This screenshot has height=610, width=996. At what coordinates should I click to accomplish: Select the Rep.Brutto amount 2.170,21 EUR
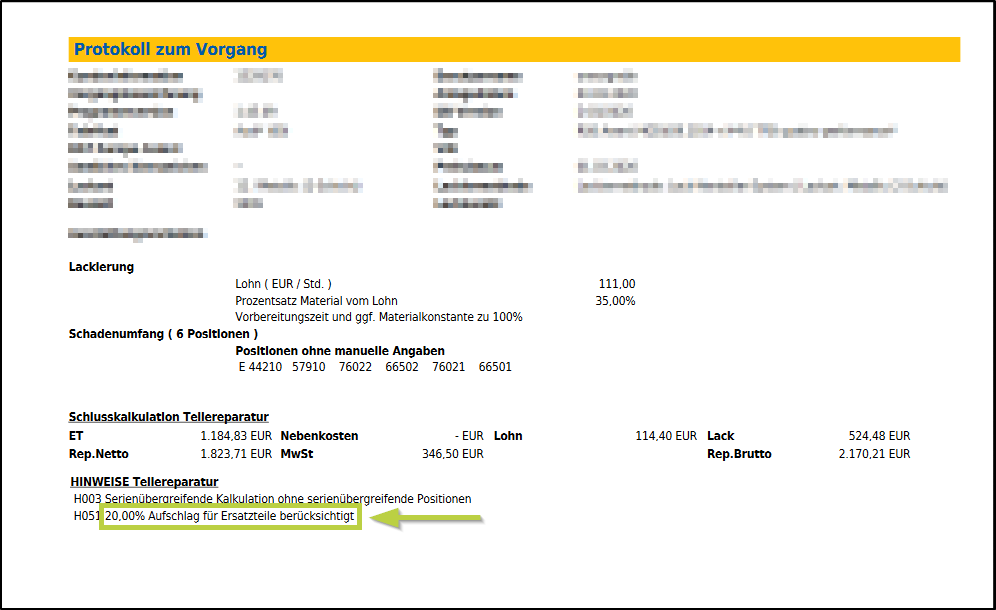[x=873, y=454]
